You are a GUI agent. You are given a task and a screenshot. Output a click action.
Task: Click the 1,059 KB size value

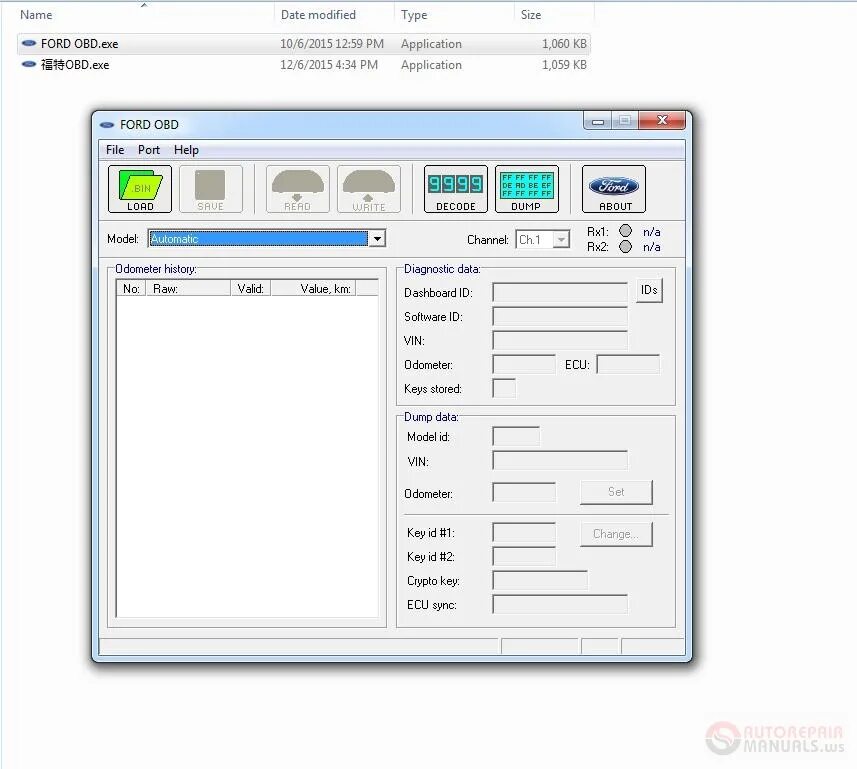coord(564,65)
